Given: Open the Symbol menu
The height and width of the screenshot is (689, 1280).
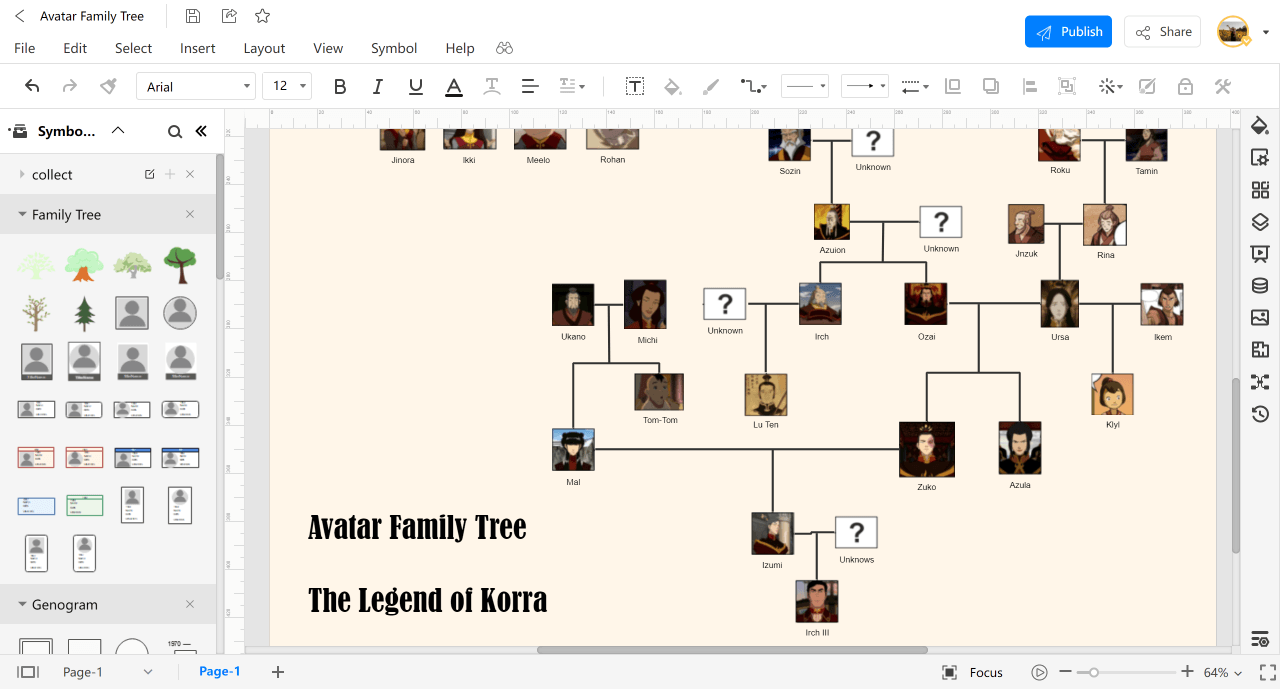Looking at the screenshot, I should (394, 48).
